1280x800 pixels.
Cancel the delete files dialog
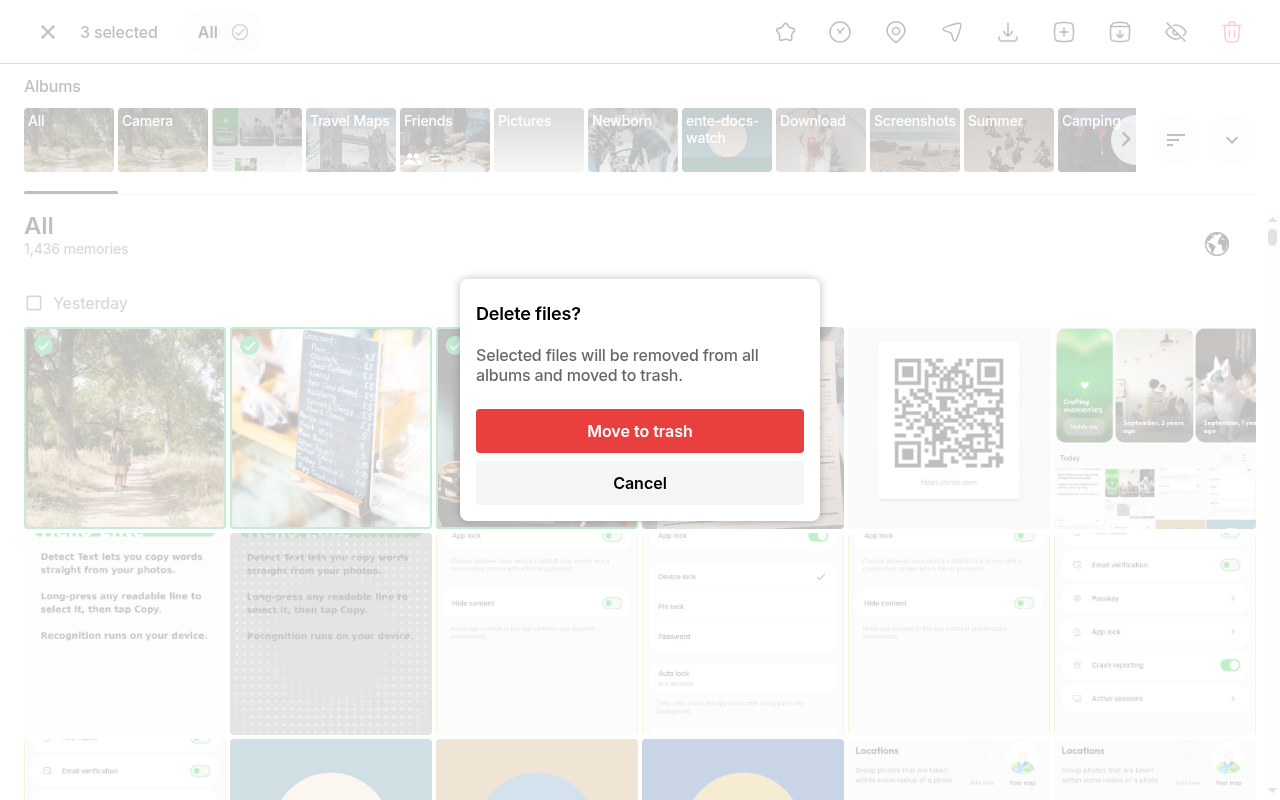(640, 483)
